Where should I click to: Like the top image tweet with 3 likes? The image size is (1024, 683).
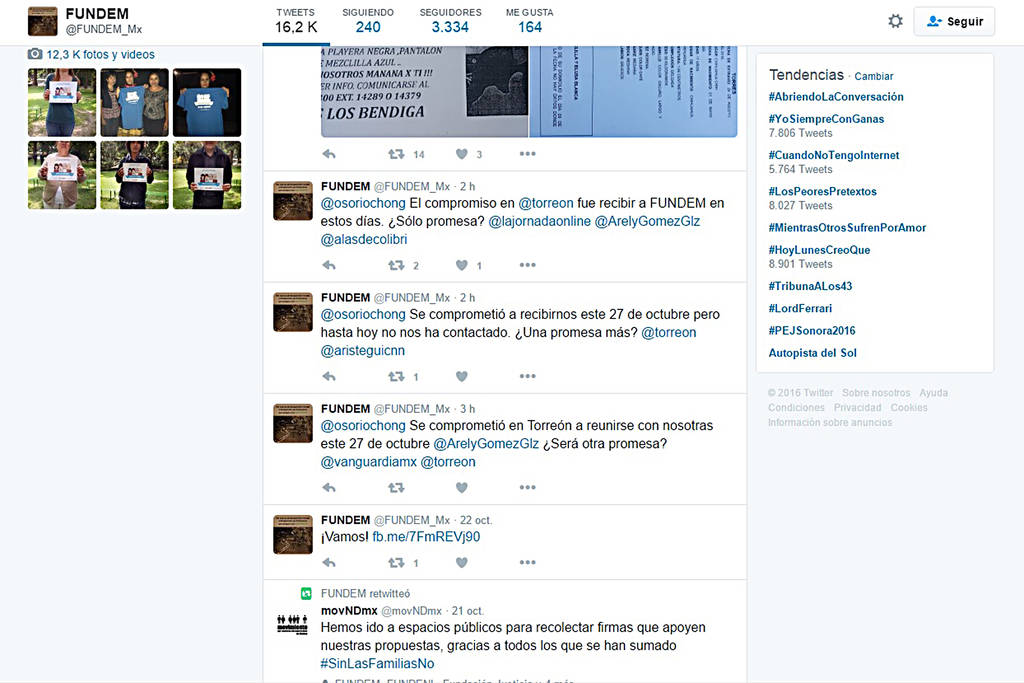(x=461, y=154)
